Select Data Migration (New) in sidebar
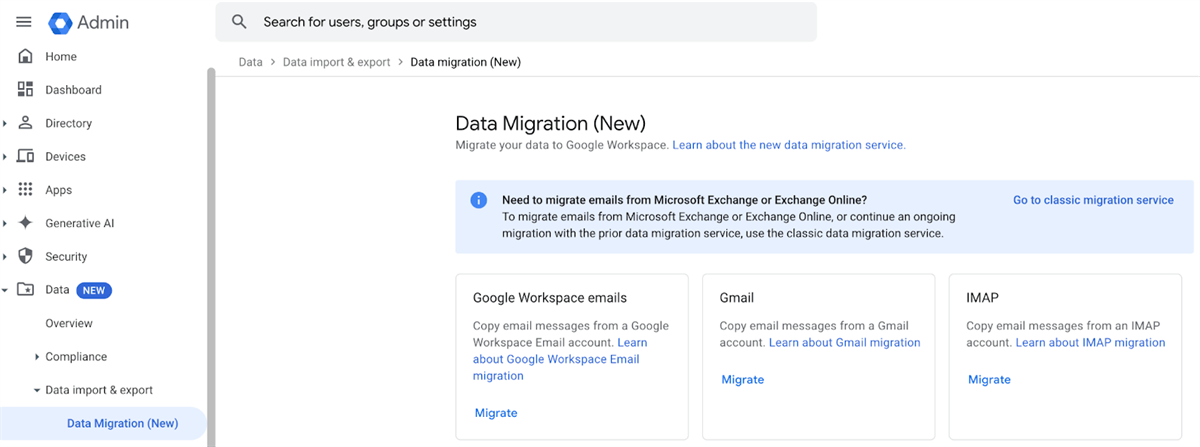Image resolution: width=1200 pixels, height=447 pixels. 122,423
